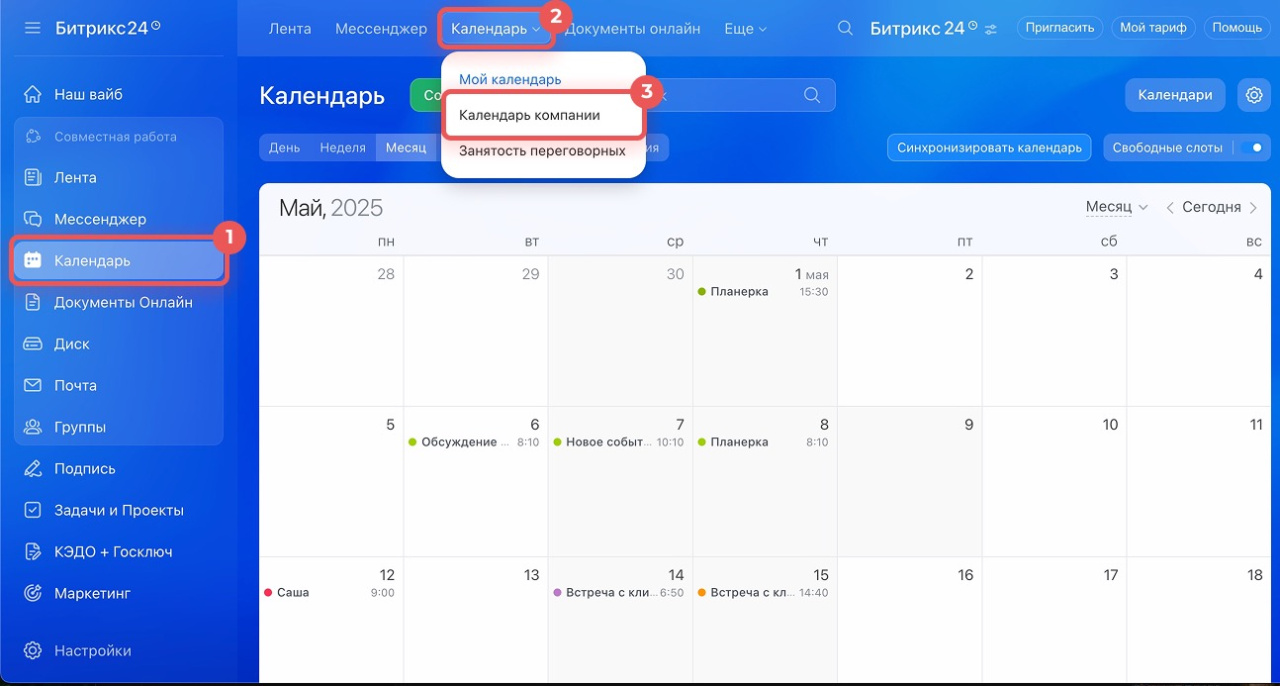Click the Маркетинг sidebar target icon

coord(33,594)
